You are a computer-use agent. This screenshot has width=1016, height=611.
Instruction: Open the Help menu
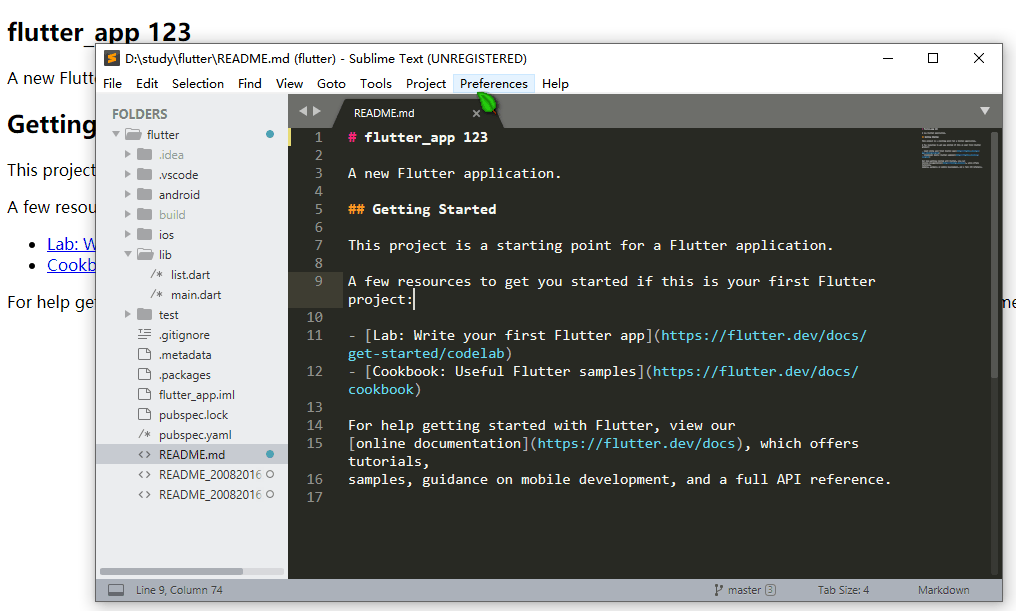555,84
